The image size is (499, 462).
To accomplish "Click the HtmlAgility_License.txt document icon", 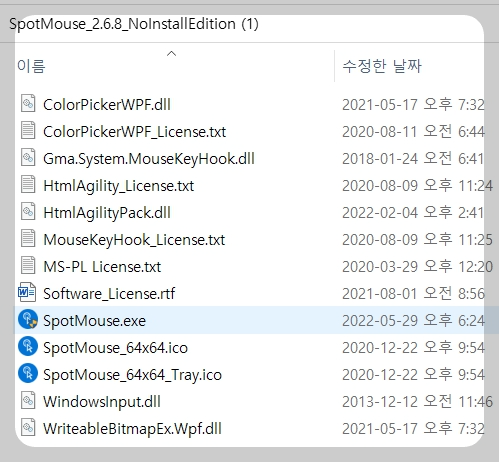I will [x=28, y=184].
